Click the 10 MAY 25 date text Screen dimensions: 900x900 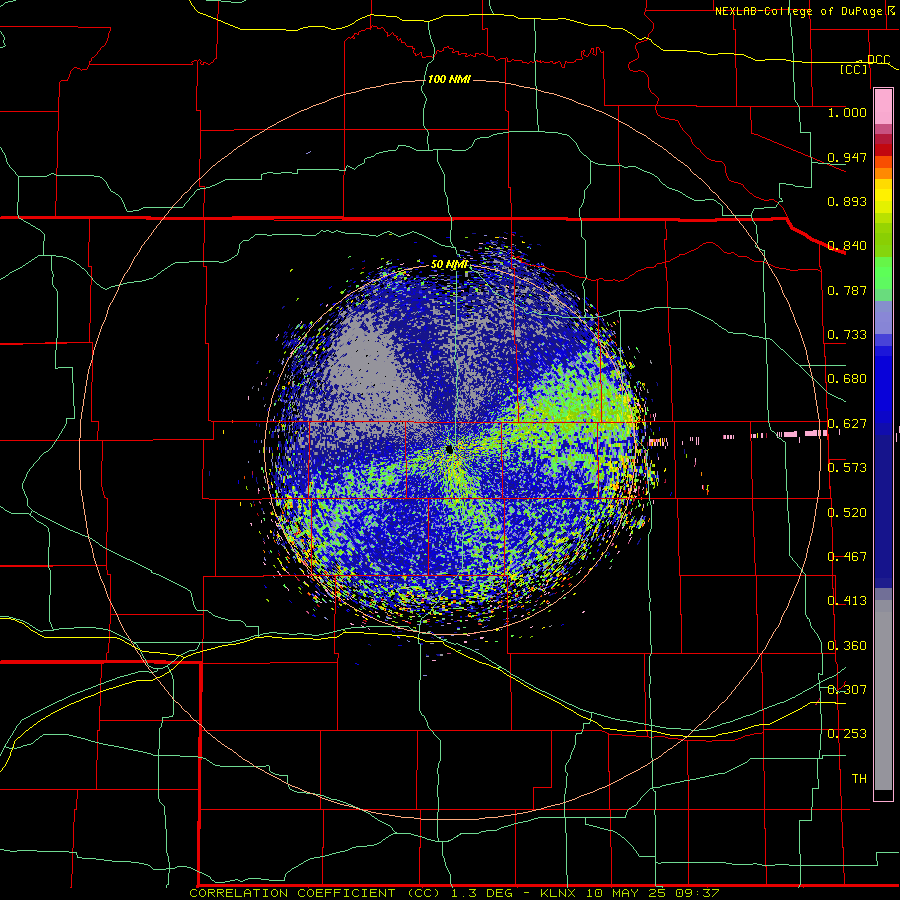pos(628,893)
